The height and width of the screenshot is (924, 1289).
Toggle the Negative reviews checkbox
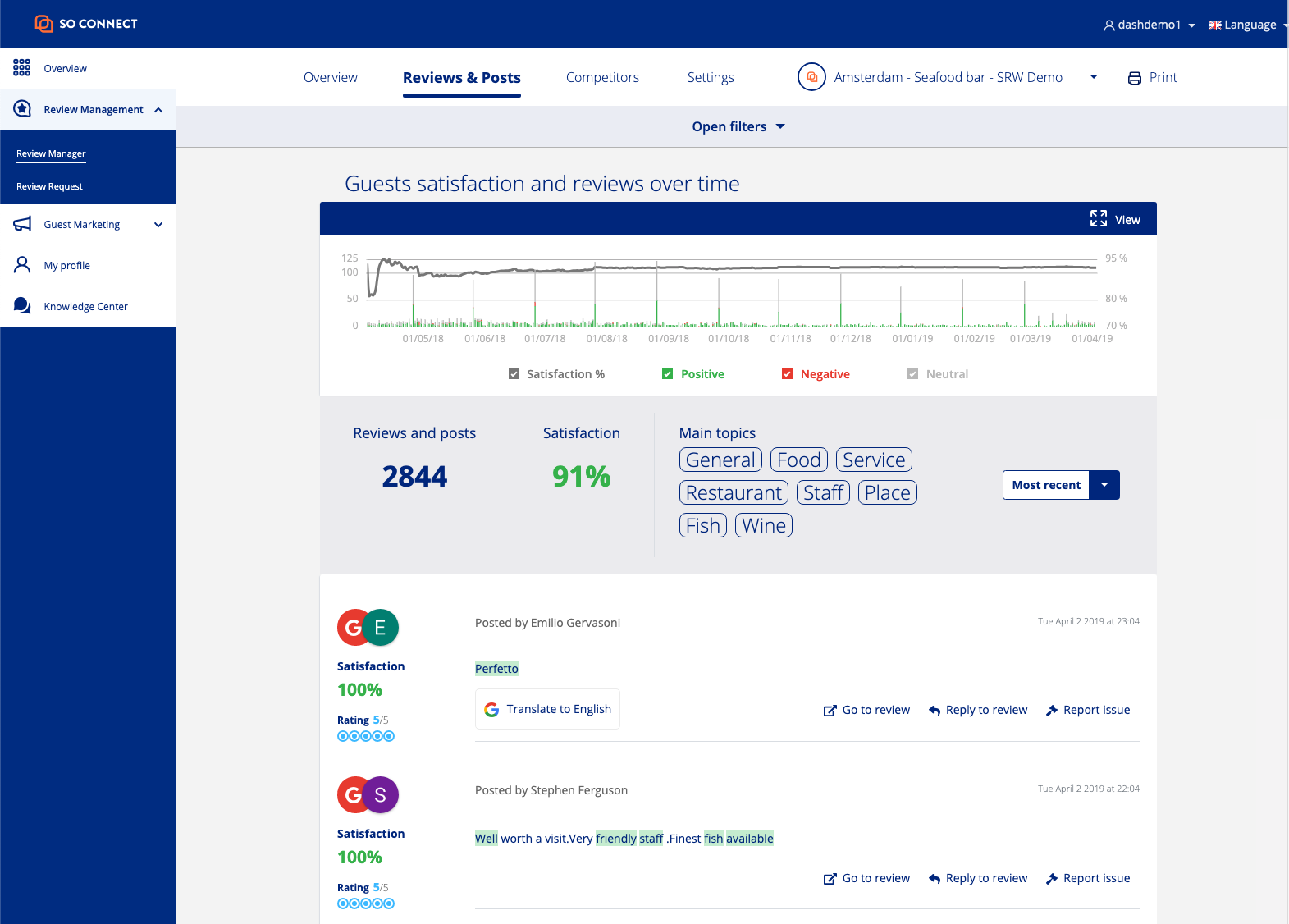[788, 374]
